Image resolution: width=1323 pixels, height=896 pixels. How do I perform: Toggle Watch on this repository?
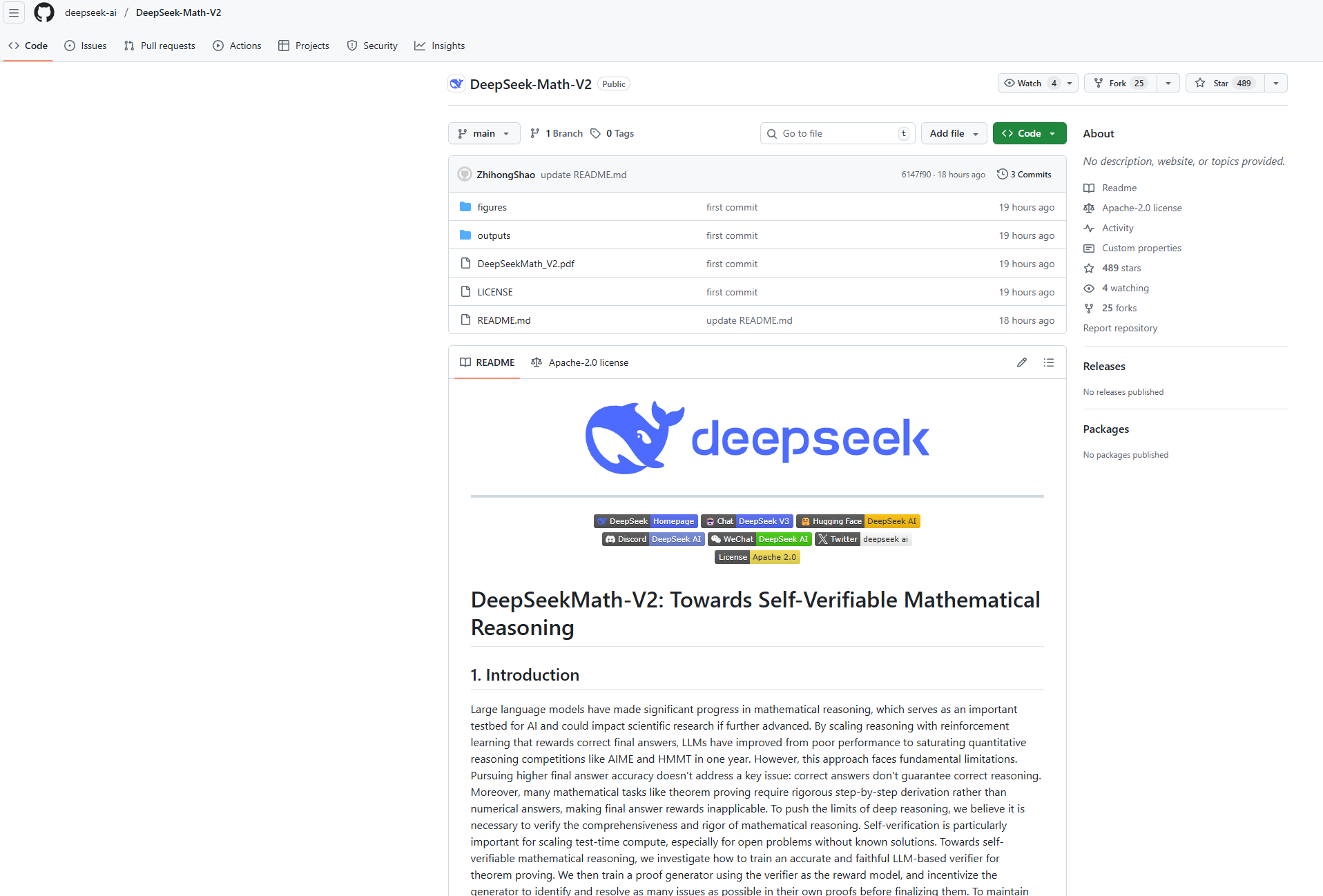pos(1029,83)
